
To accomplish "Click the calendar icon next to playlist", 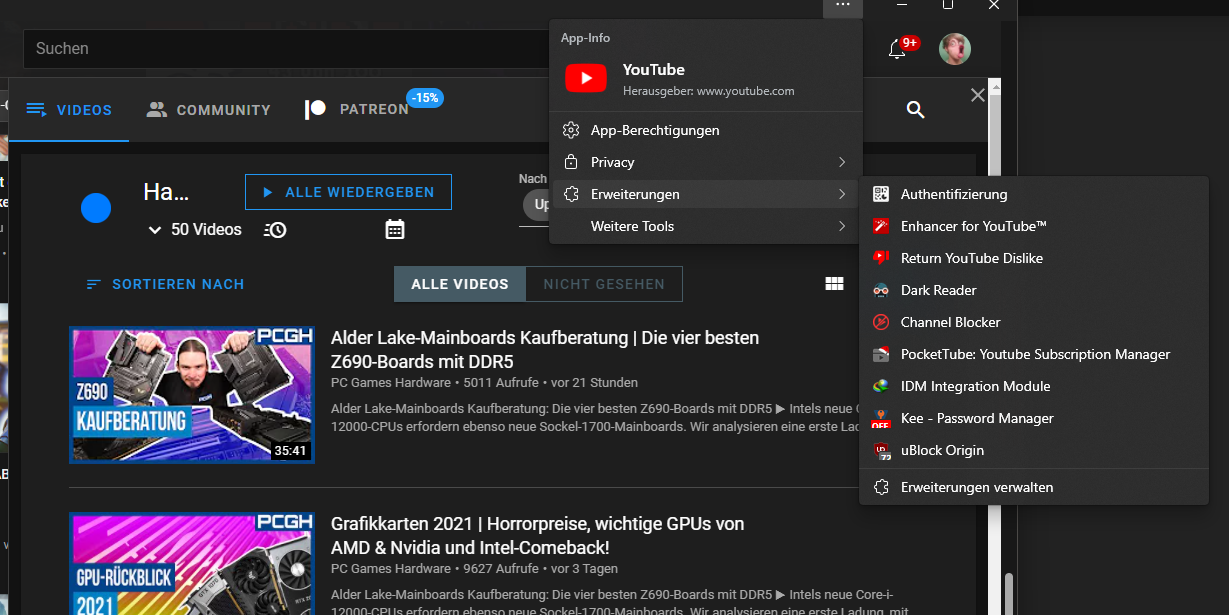I will 395,229.
